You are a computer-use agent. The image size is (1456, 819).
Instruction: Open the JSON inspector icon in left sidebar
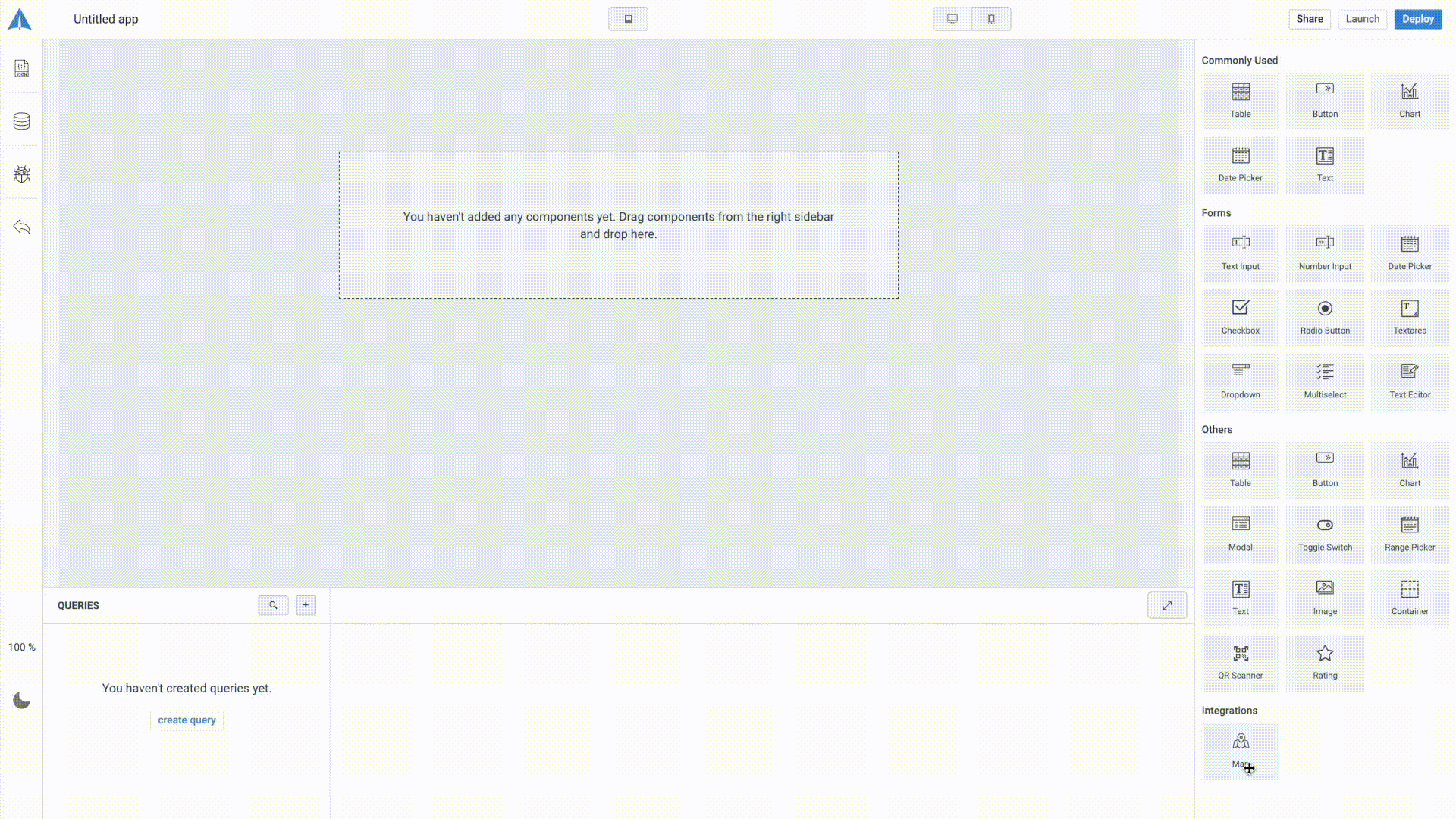tap(21, 68)
